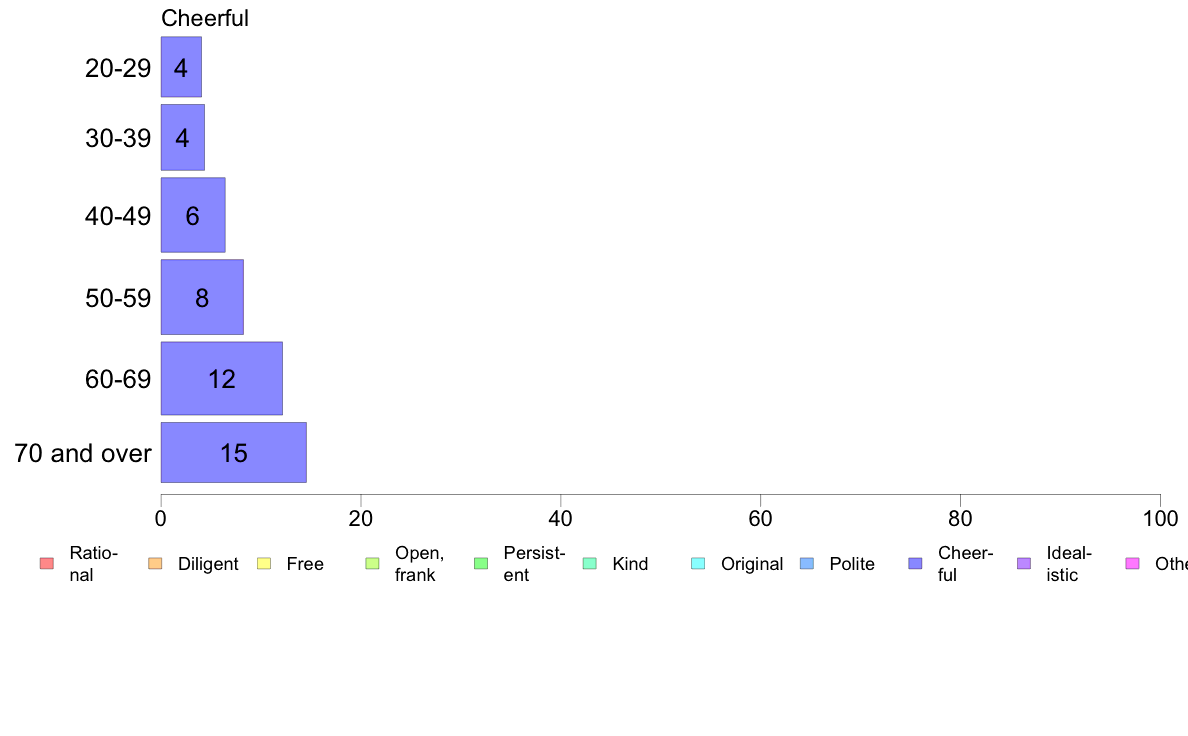The height and width of the screenshot is (736, 1188).
Task: Click the Kind legend swatch
Action: (589, 563)
